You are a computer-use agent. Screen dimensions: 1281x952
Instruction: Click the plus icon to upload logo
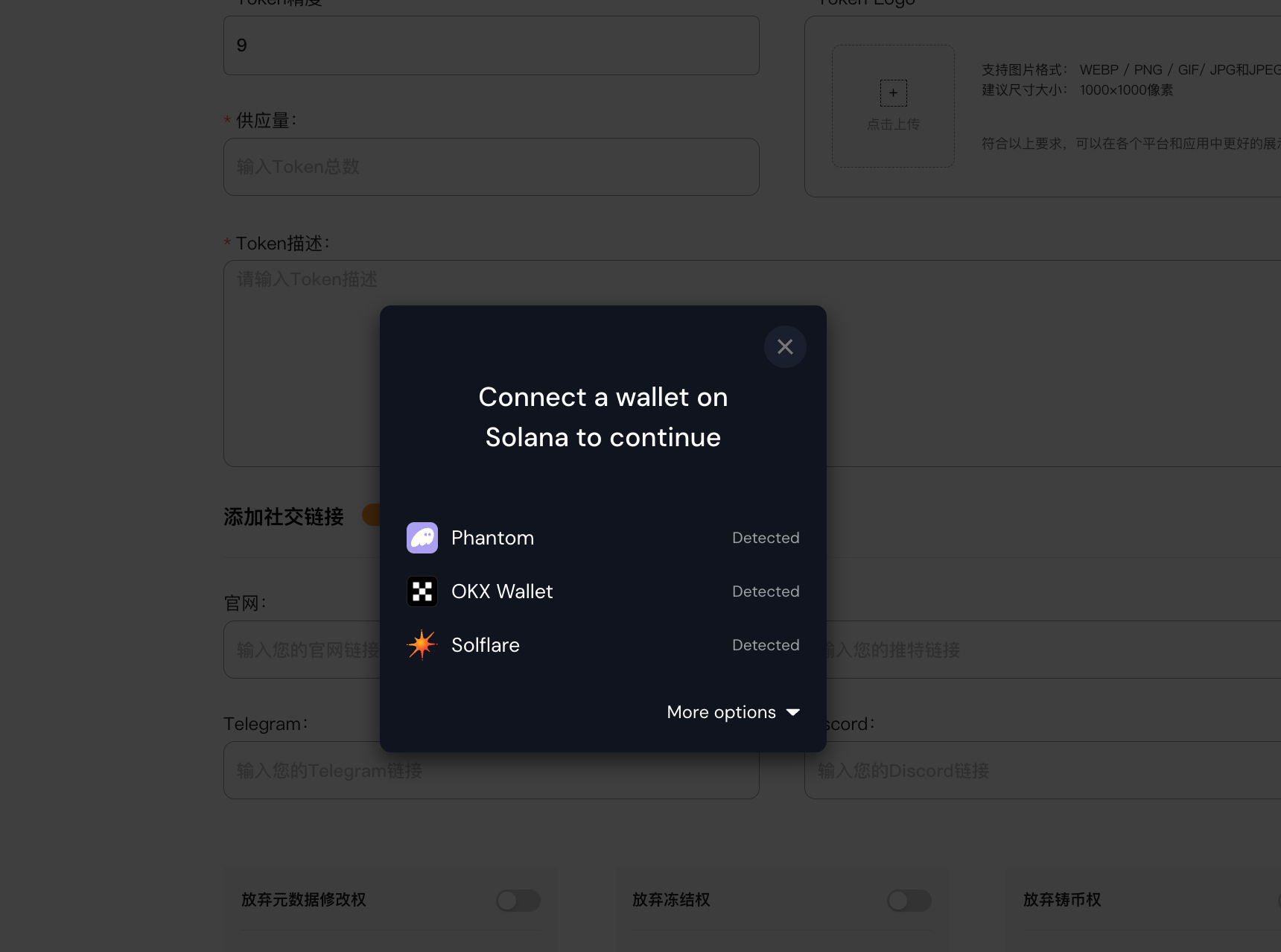point(893,93)
